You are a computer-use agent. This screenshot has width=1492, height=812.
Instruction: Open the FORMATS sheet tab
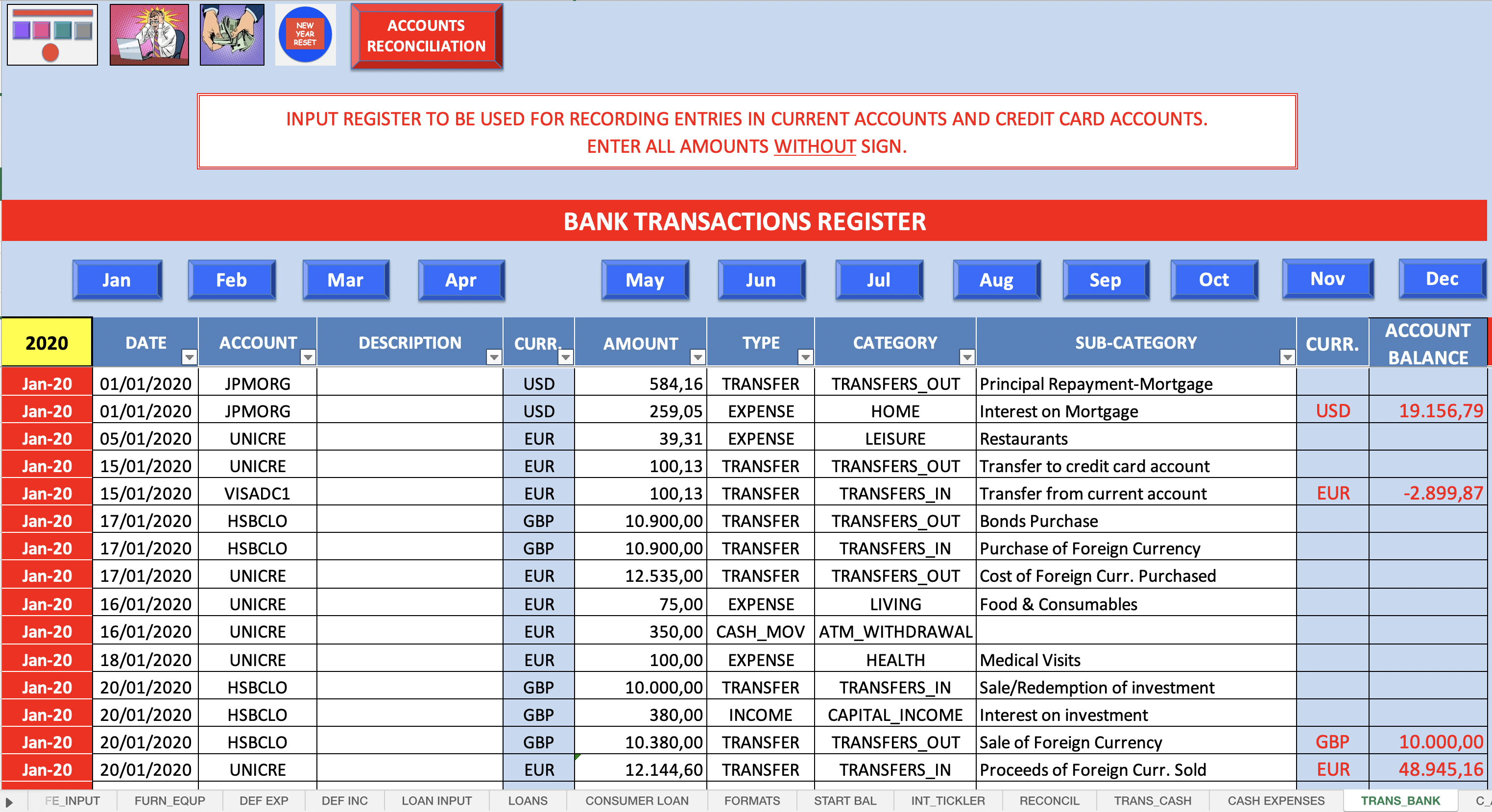(x=752, y=800)
